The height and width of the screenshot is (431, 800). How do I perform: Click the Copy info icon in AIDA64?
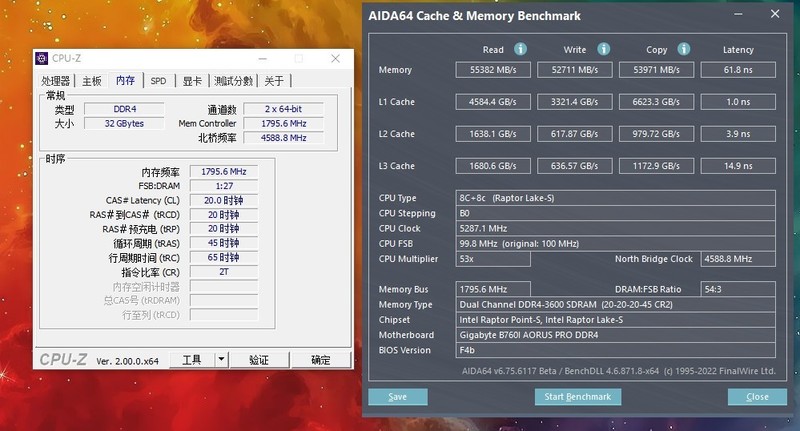point(684,49)
